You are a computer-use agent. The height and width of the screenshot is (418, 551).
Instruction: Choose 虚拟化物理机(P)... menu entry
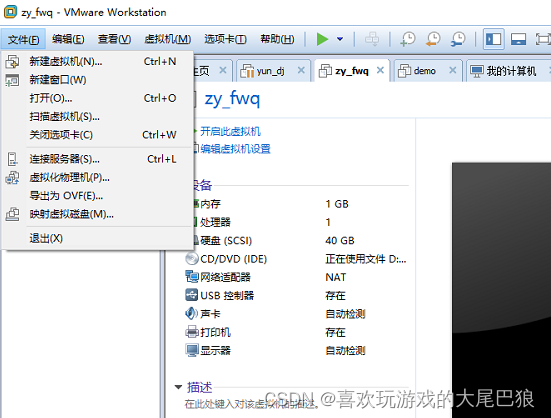click(97, 177)
